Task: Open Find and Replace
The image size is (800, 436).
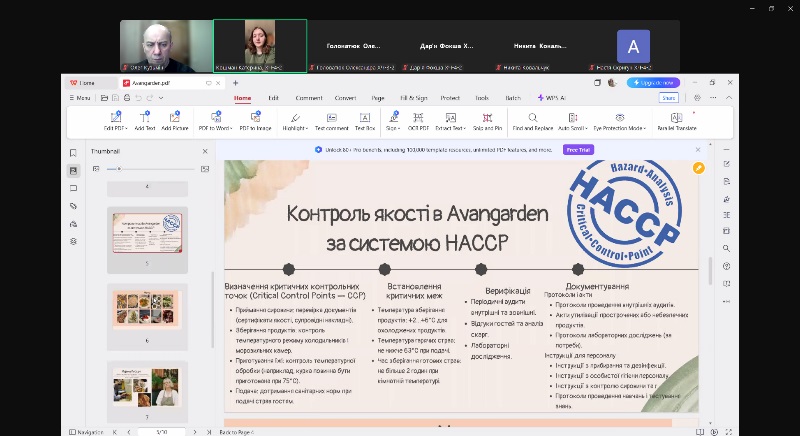Action: tap(533, 121)
